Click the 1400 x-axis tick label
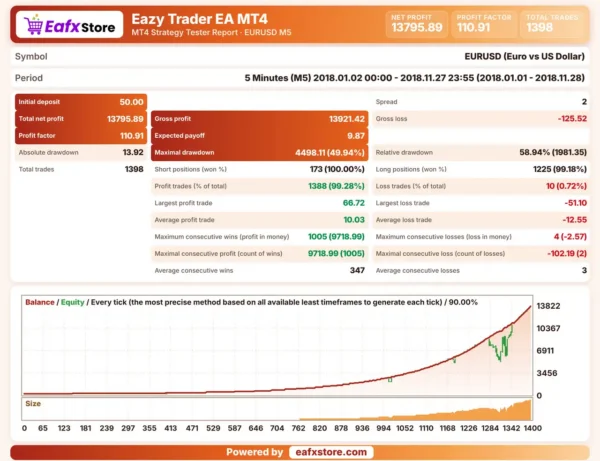600x461 pixels. (x=533, y=428)
